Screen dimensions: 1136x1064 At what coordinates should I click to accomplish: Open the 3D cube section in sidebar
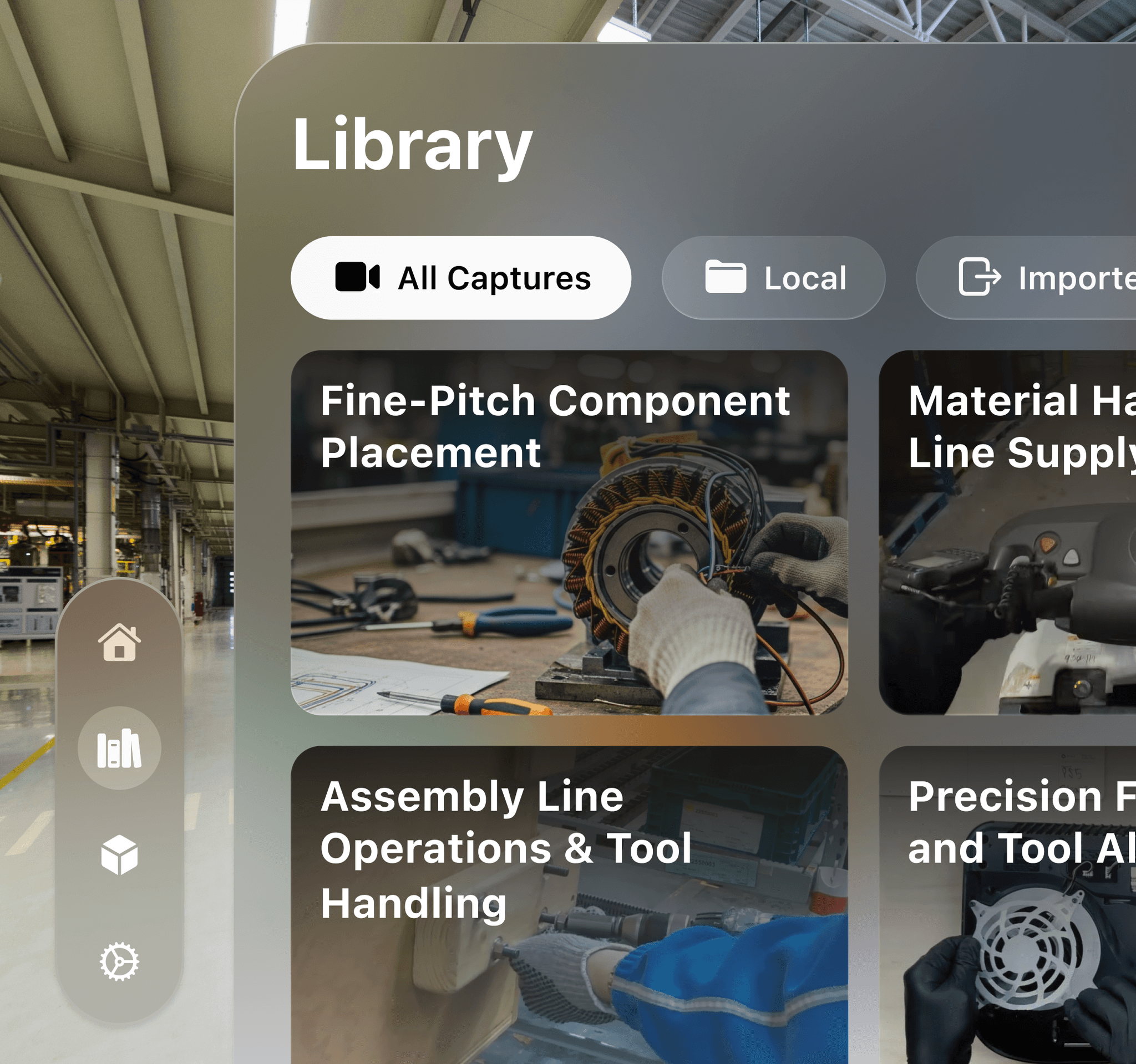click(119, 855)
